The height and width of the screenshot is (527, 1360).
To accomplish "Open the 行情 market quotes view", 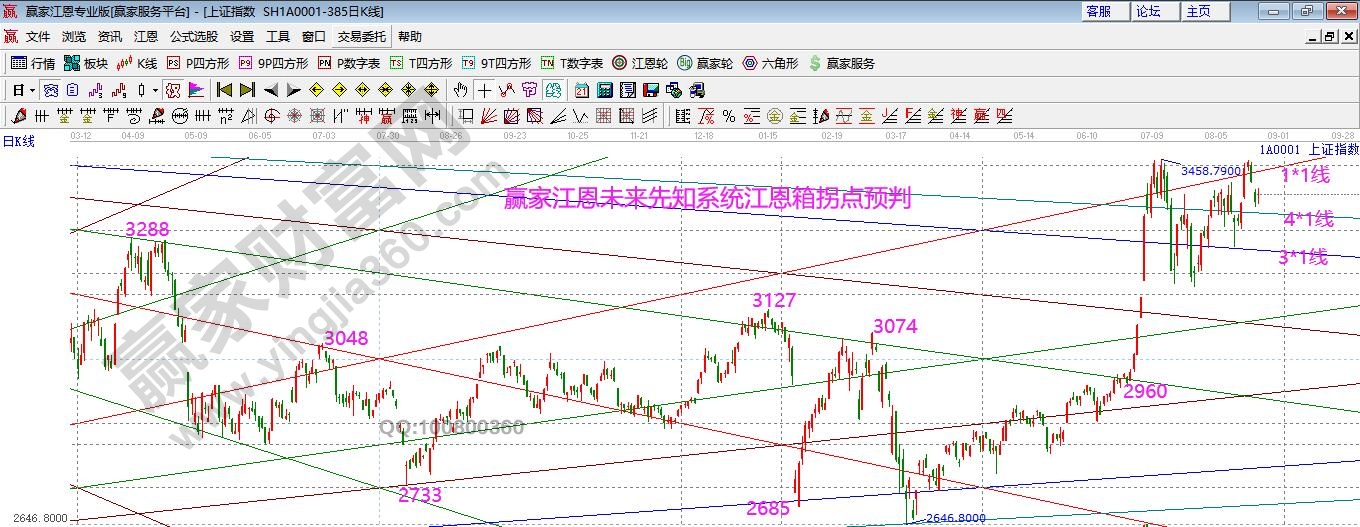I will click(x=33, y=63).
